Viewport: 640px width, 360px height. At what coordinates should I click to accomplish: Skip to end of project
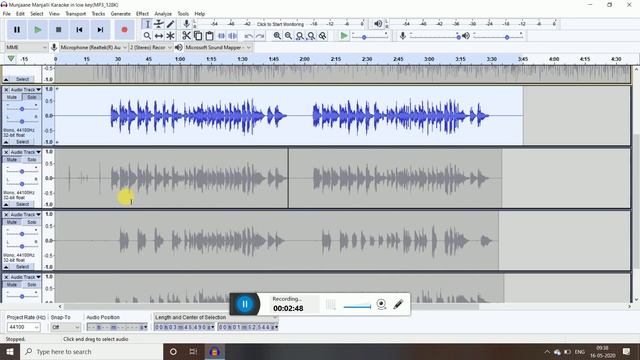pos(100,30)
